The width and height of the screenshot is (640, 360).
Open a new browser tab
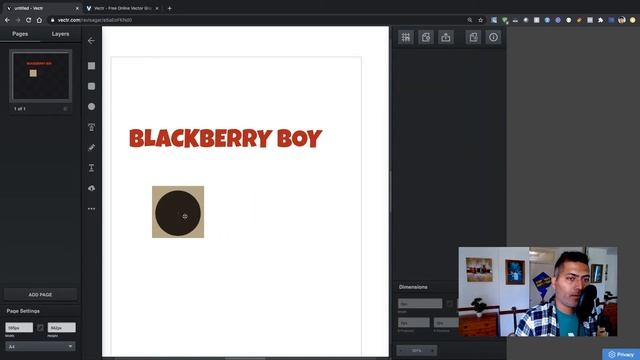(169, 8)
